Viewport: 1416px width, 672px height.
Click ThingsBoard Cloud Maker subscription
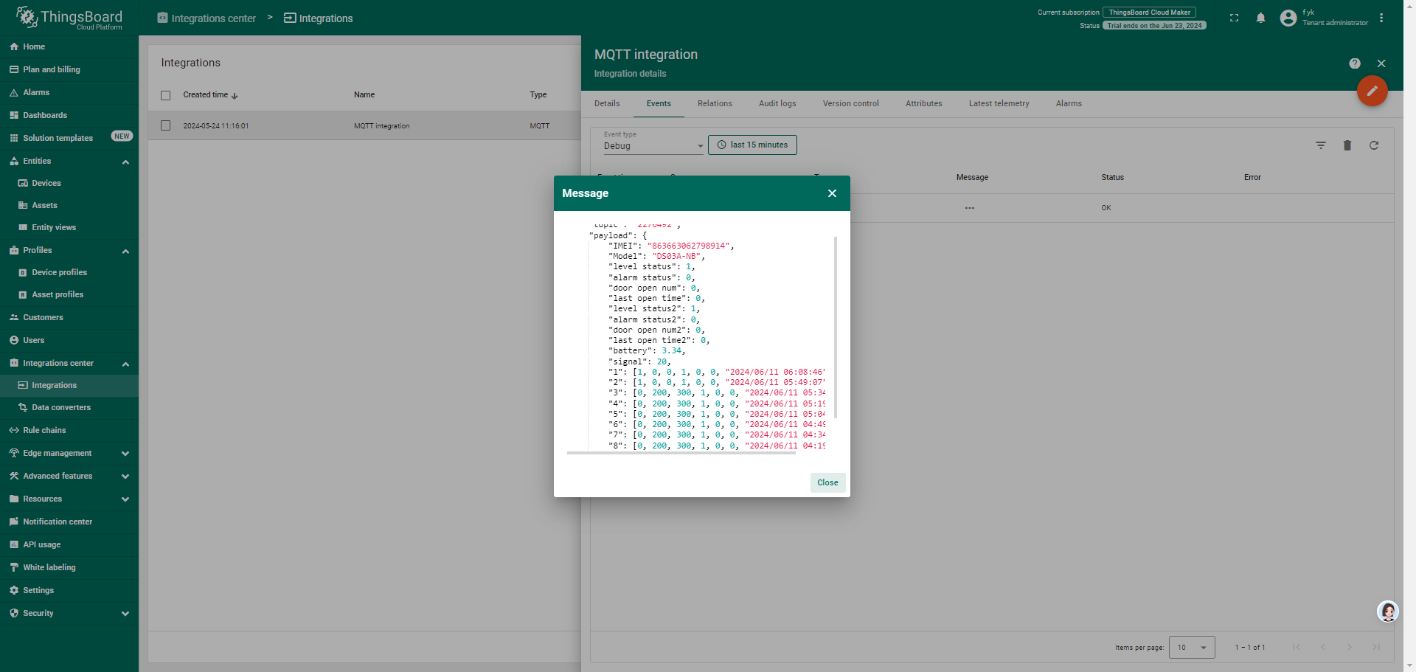coord(1149,12)
